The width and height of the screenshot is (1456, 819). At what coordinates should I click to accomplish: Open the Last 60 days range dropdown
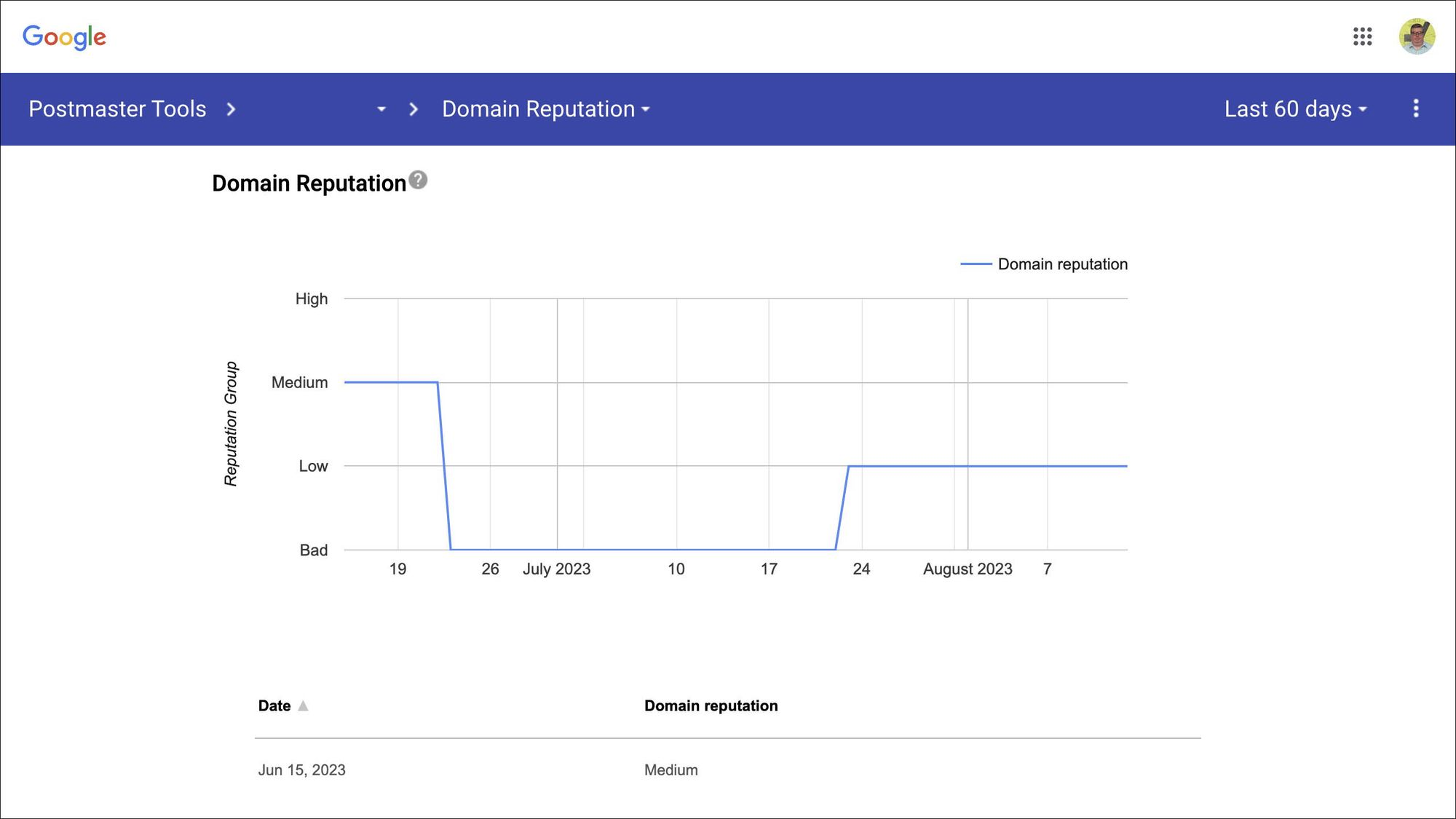point(1296,108)
